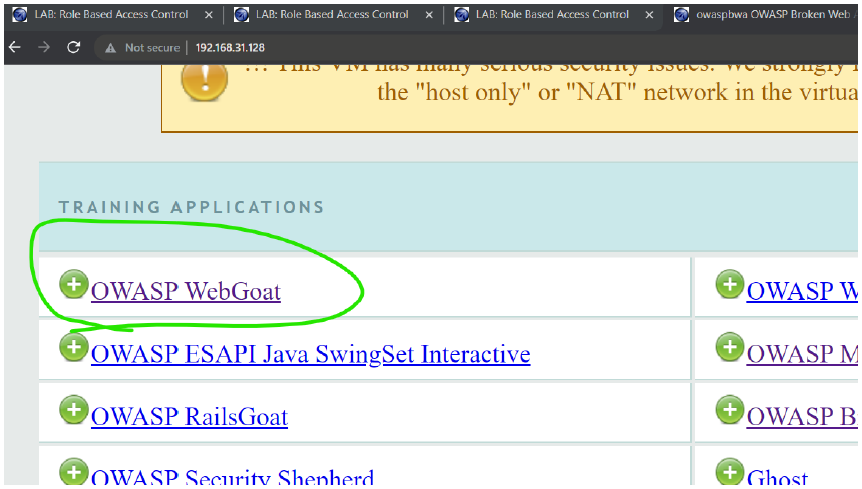The width and height of the screenshot is (862, 489).
Task: Click the Training Applications heading
Action: (x=192, y=207)
